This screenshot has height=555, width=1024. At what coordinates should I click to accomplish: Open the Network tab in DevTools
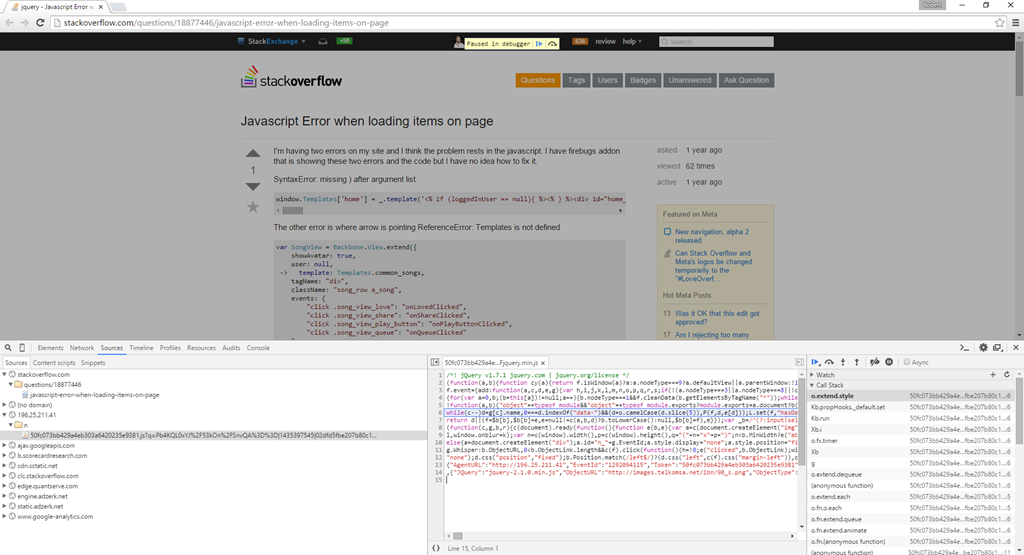pos(82,348)
